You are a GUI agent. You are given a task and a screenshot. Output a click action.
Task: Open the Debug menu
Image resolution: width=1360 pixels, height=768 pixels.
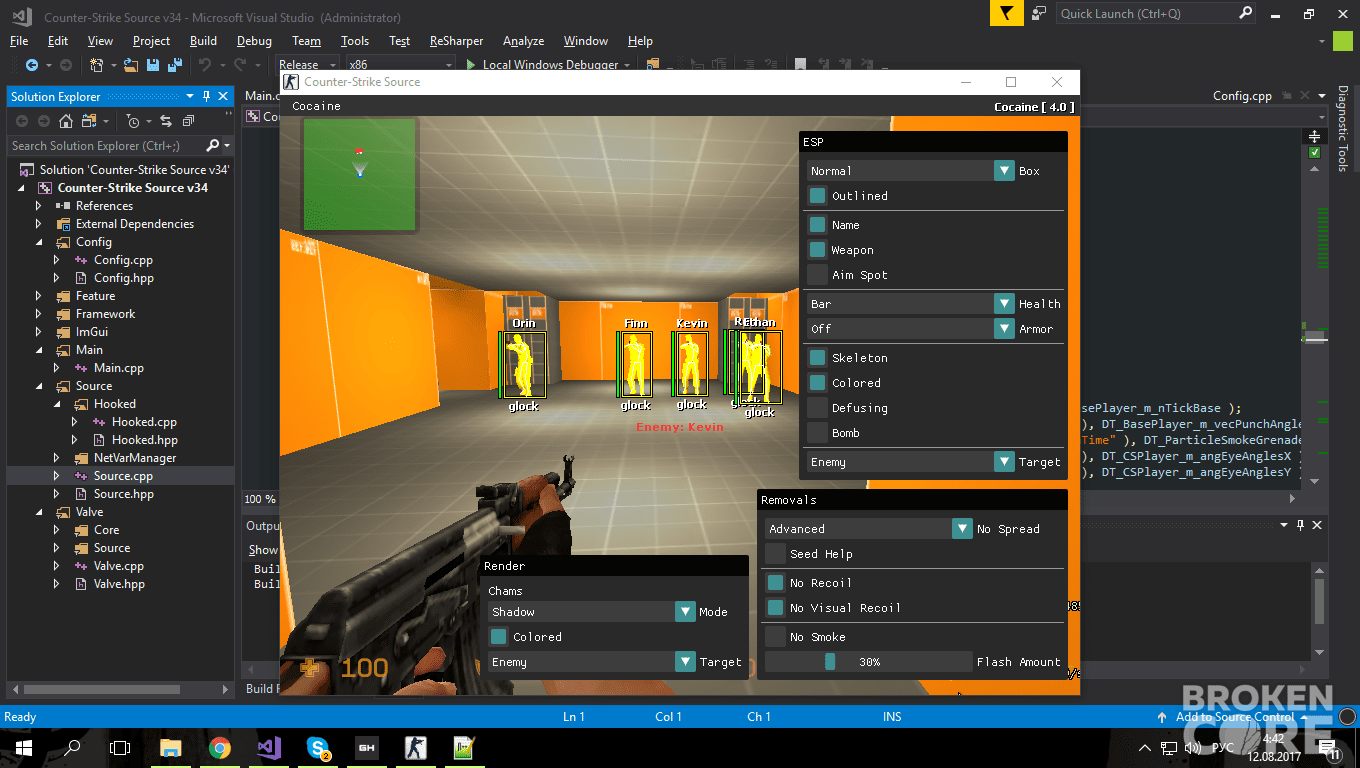tap(254, 41)
